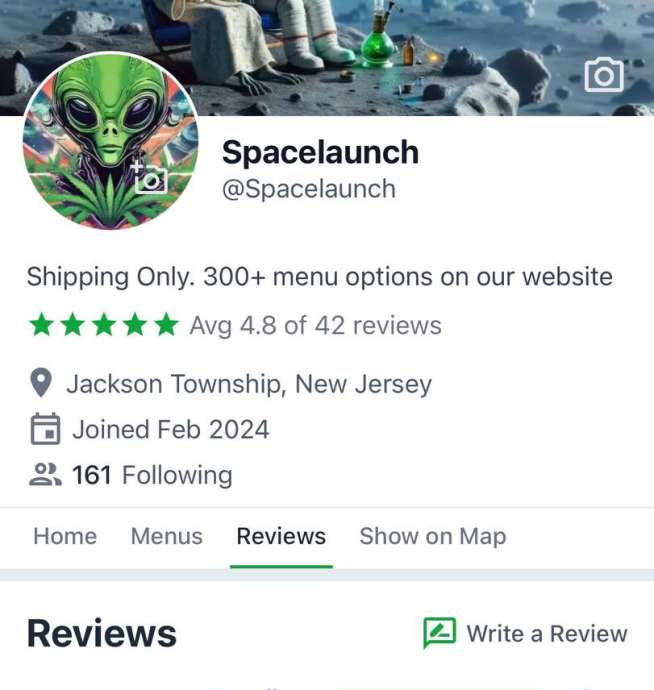Click the fifth green rating star
This screenshot has width=654, height=690.
tap(166, 325)
